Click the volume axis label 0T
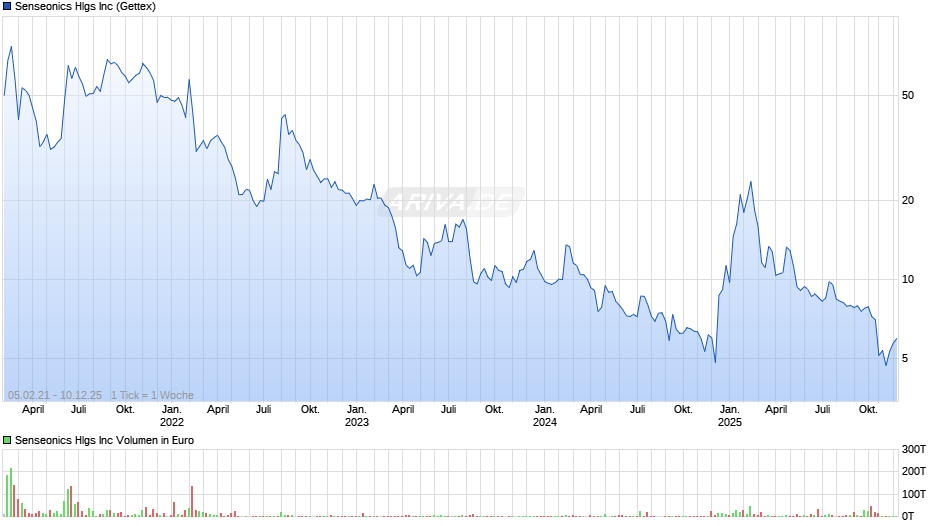 [908, 516]
